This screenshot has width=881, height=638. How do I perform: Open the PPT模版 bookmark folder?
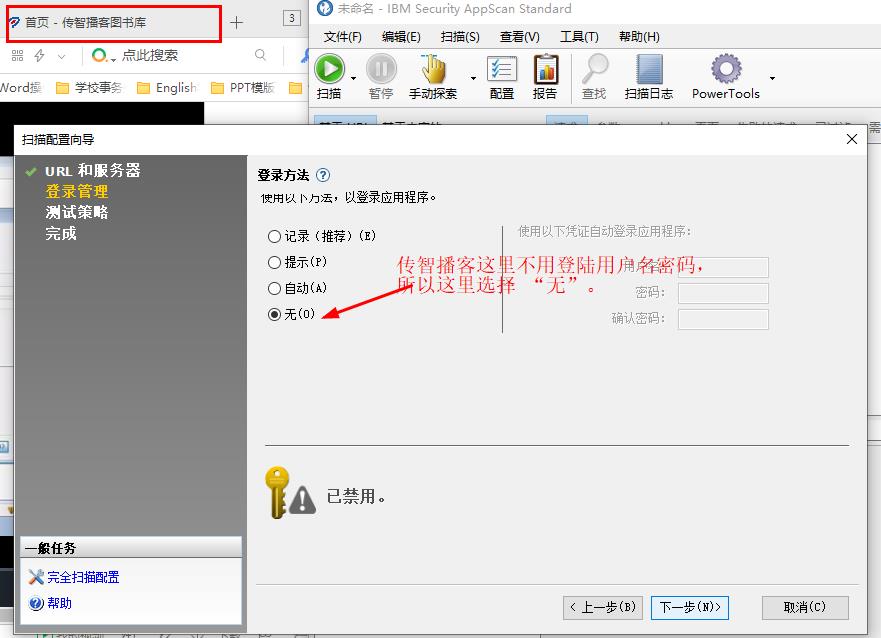coord(243,88)
